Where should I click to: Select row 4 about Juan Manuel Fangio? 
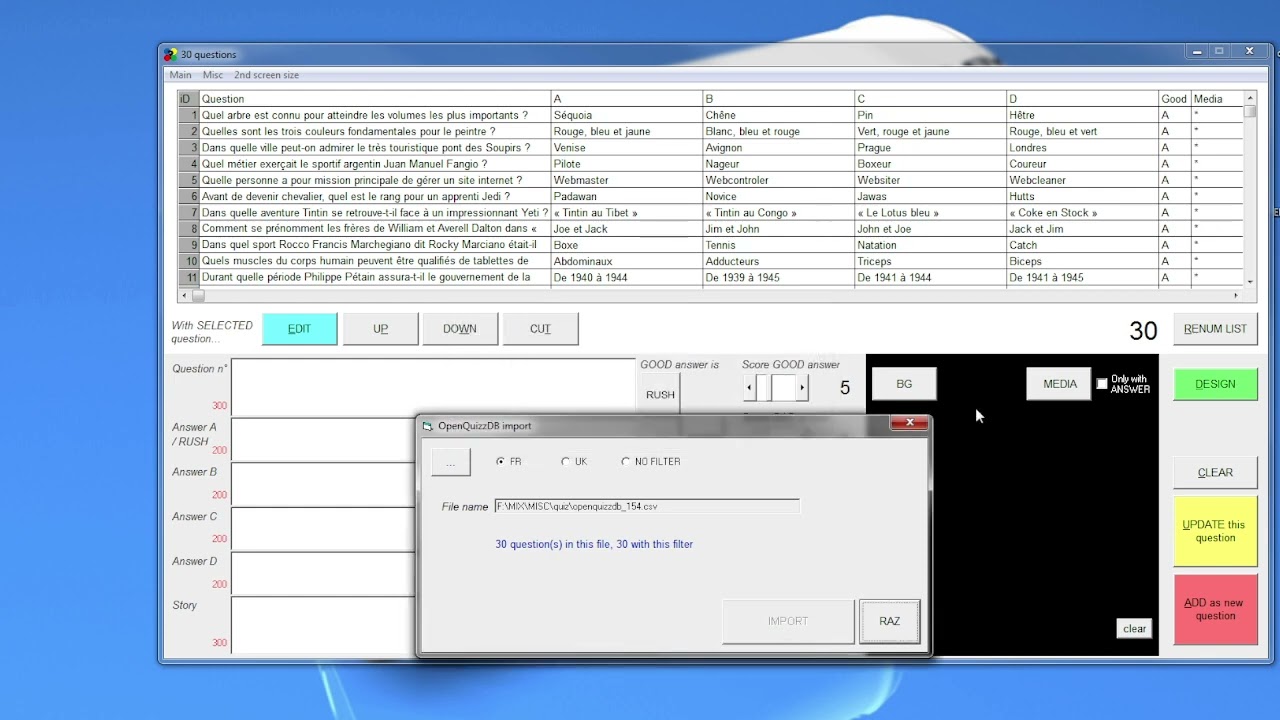point(710,164)
